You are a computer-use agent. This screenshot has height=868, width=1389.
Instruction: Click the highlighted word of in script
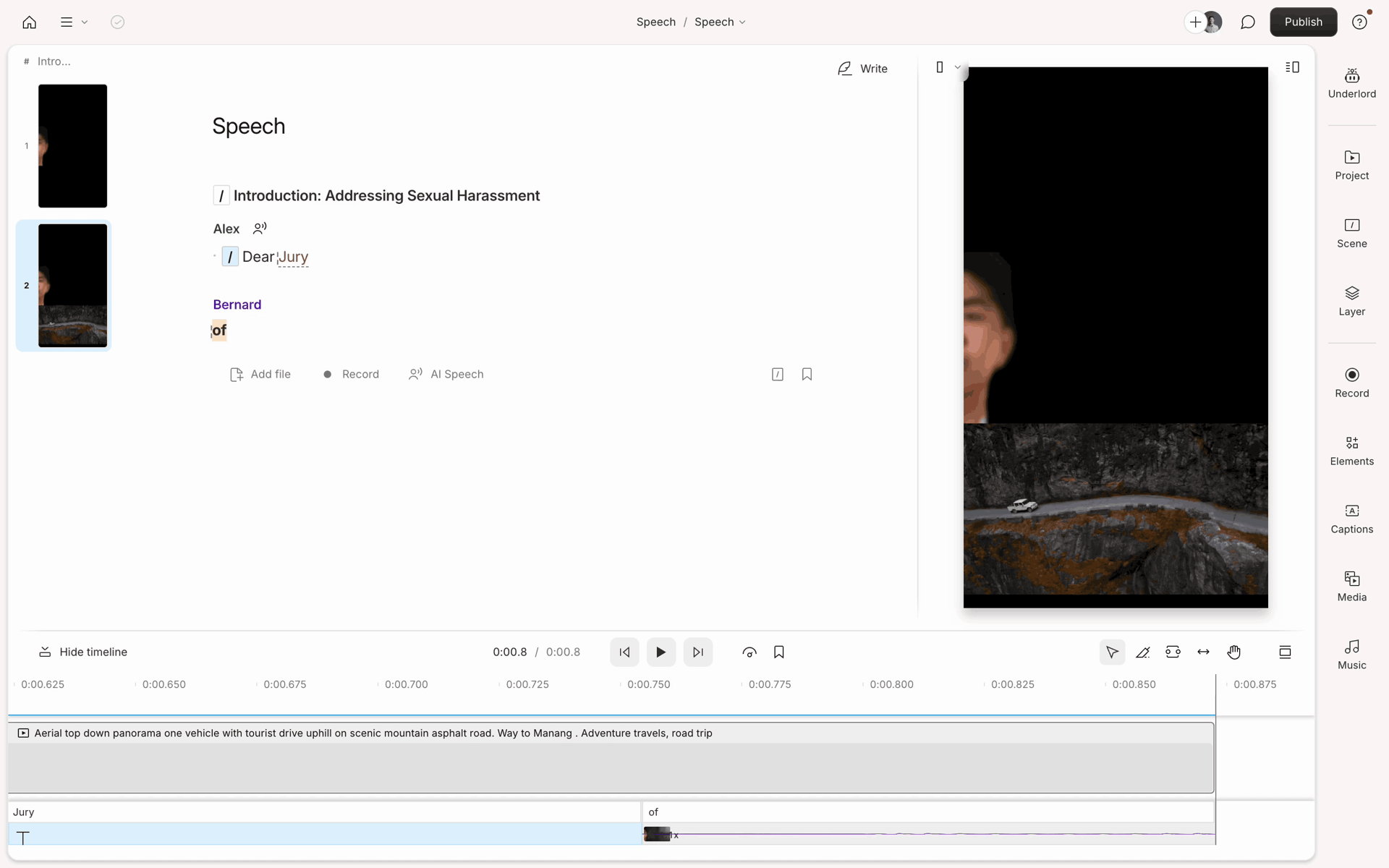click(219, 331)
